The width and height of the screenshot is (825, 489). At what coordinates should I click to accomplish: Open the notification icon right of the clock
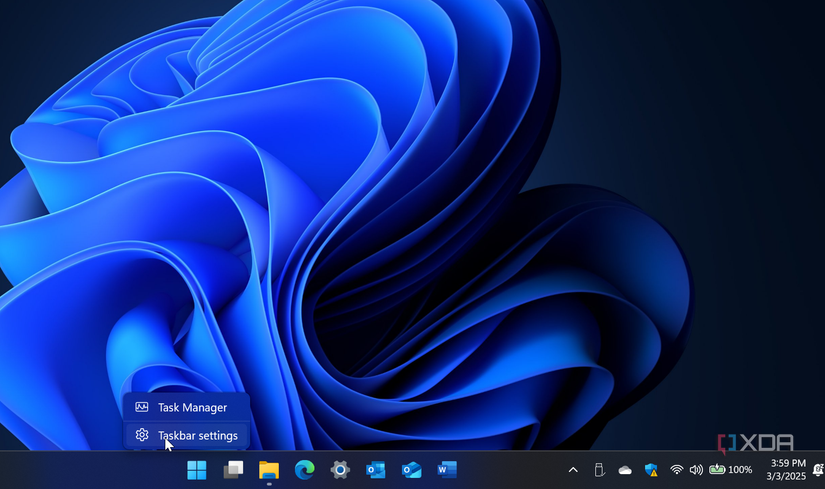click(x=819, y=470)
